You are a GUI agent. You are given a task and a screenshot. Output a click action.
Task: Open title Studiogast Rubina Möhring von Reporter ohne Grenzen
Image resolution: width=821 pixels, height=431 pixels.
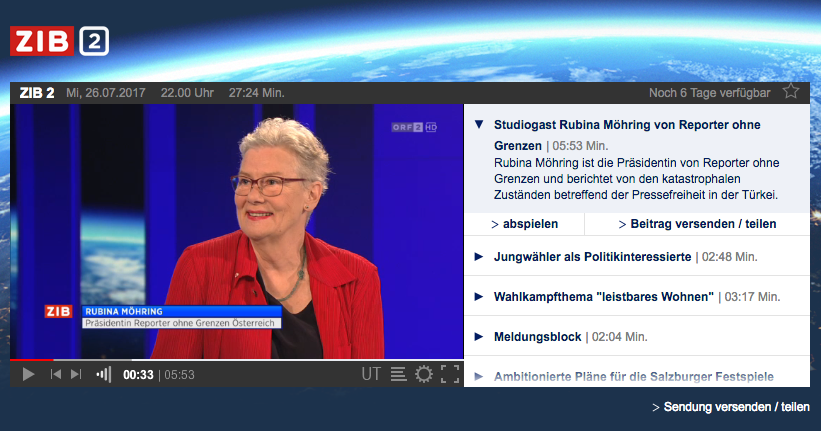point(627,135)
